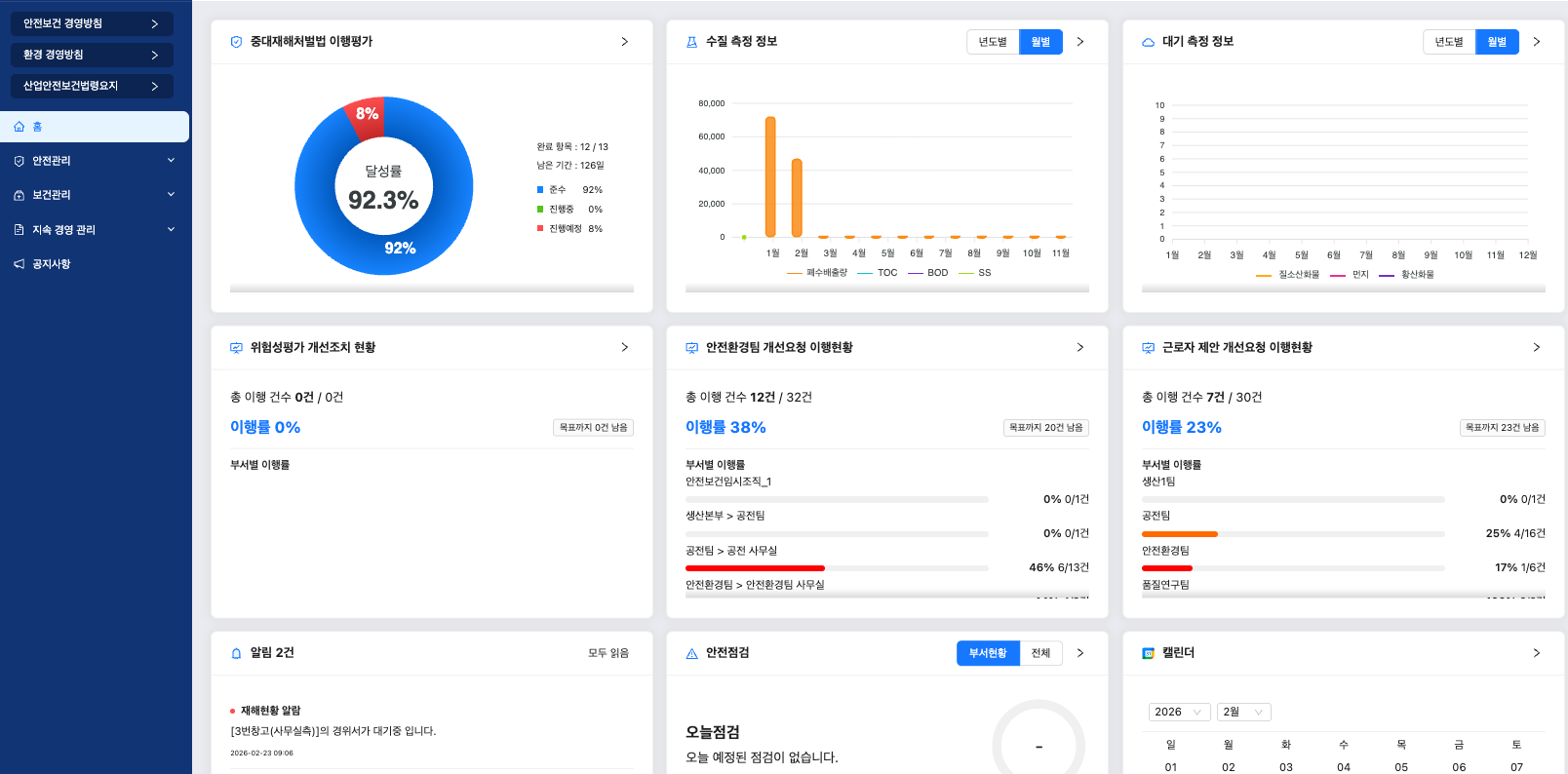This screenshot has height=774, width=1568.
Task: Click the shield icon beside 안전관리
Action: pyautogui.click(x=20, y=161)
